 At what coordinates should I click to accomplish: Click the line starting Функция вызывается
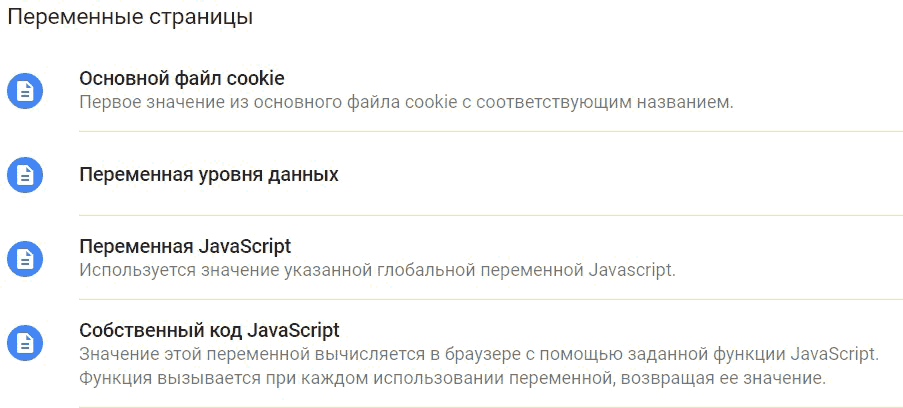coord(453,380)
